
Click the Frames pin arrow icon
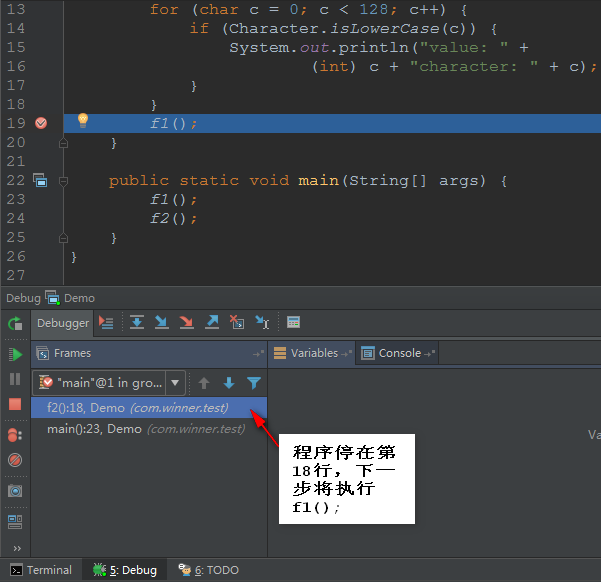259,353
